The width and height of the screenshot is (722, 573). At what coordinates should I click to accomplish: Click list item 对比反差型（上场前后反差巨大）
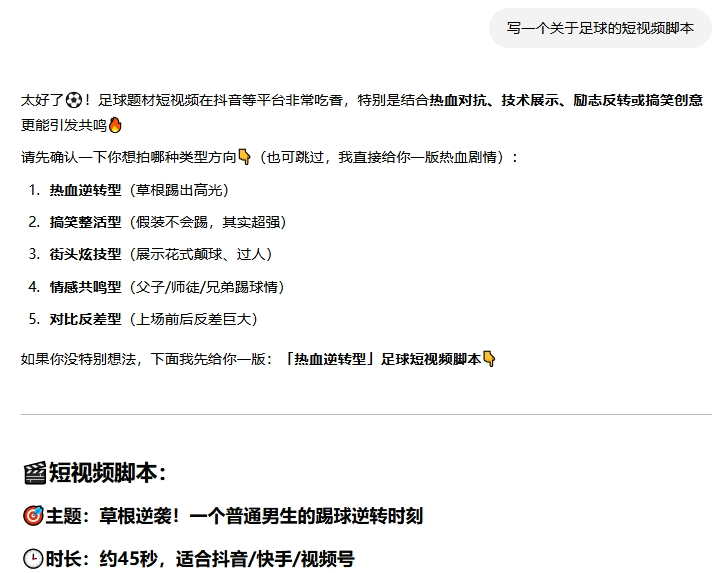154,319
